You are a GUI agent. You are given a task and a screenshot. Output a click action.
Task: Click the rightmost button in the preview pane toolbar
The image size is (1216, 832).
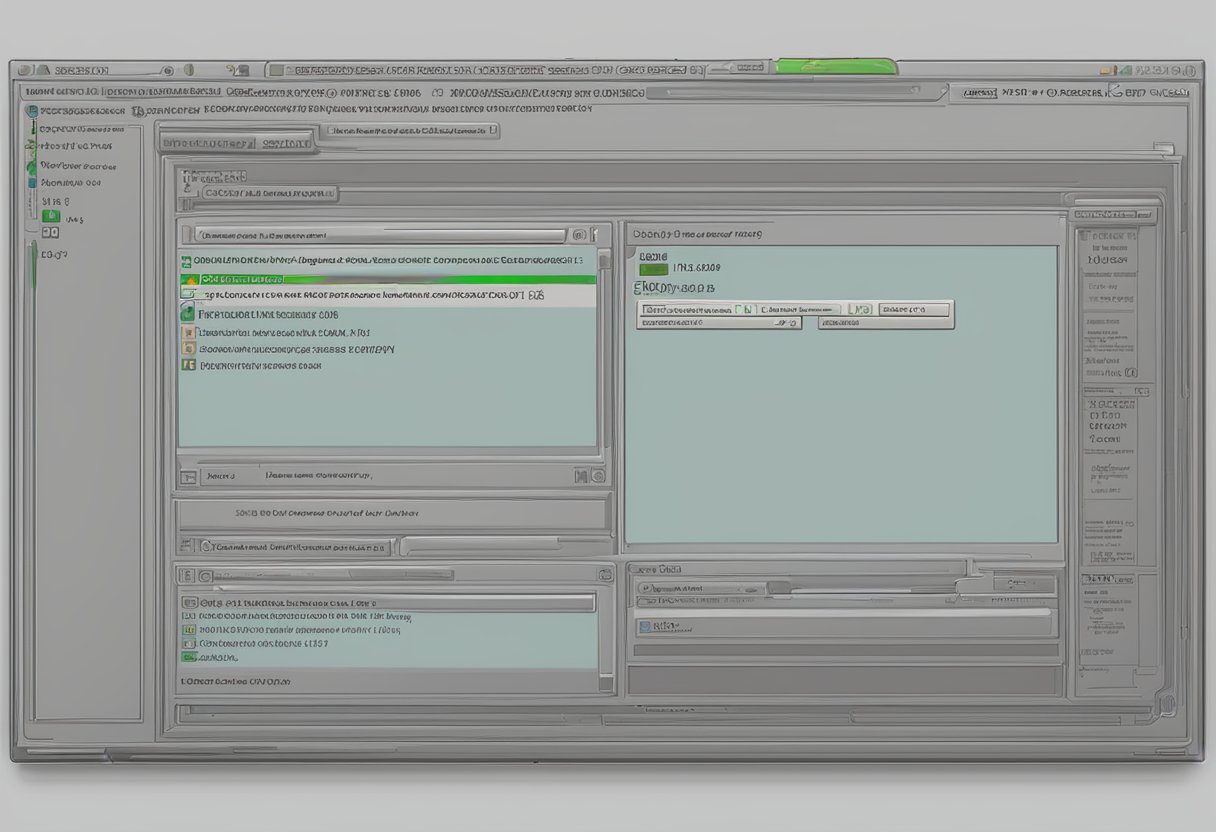[x=913, y=310]
